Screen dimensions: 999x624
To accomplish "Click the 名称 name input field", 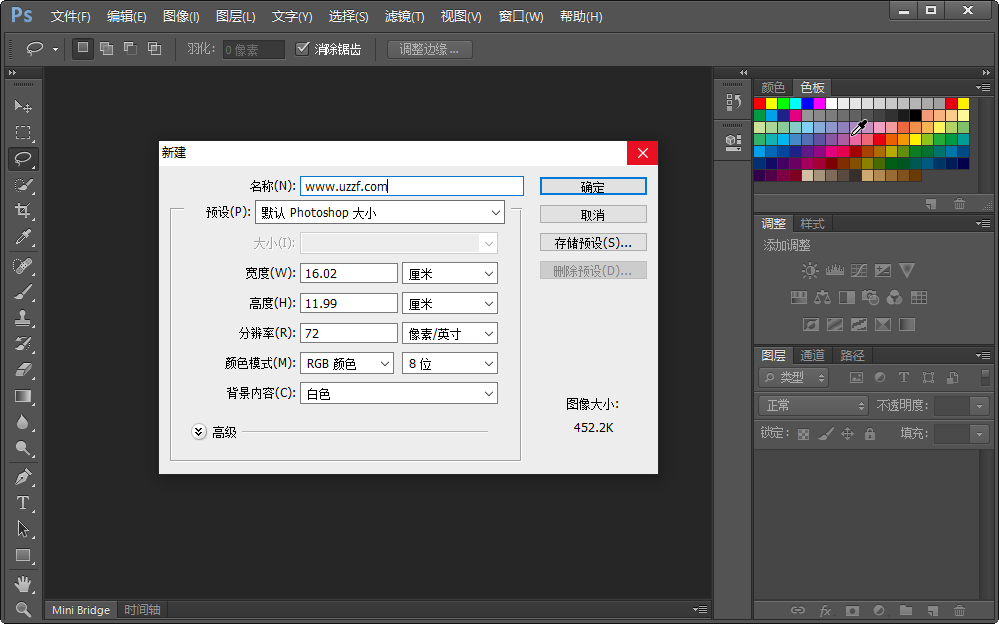I will [x=412, y=186].
